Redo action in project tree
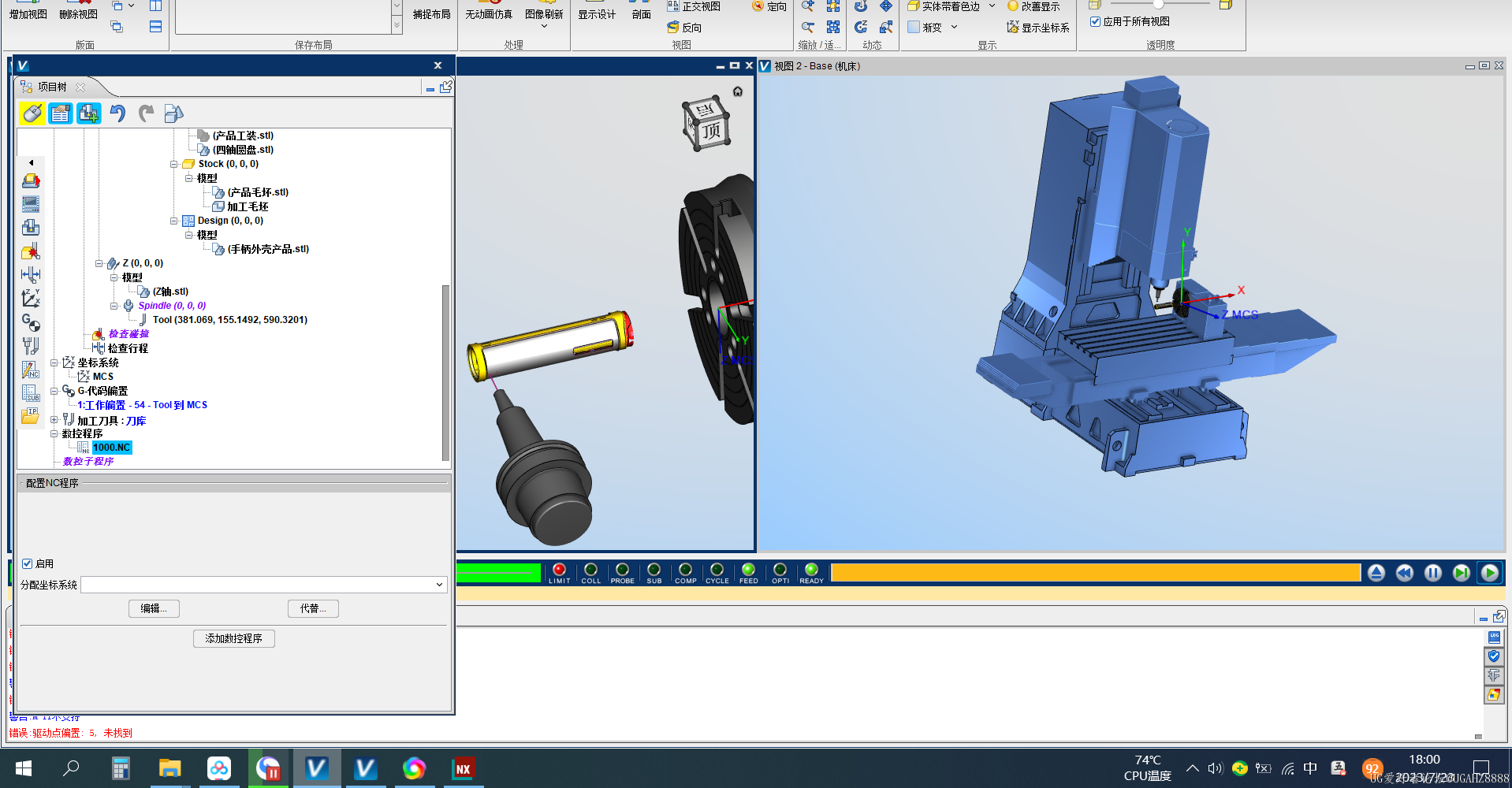This screenshot has width=1512, height=788. pos(146,113)
